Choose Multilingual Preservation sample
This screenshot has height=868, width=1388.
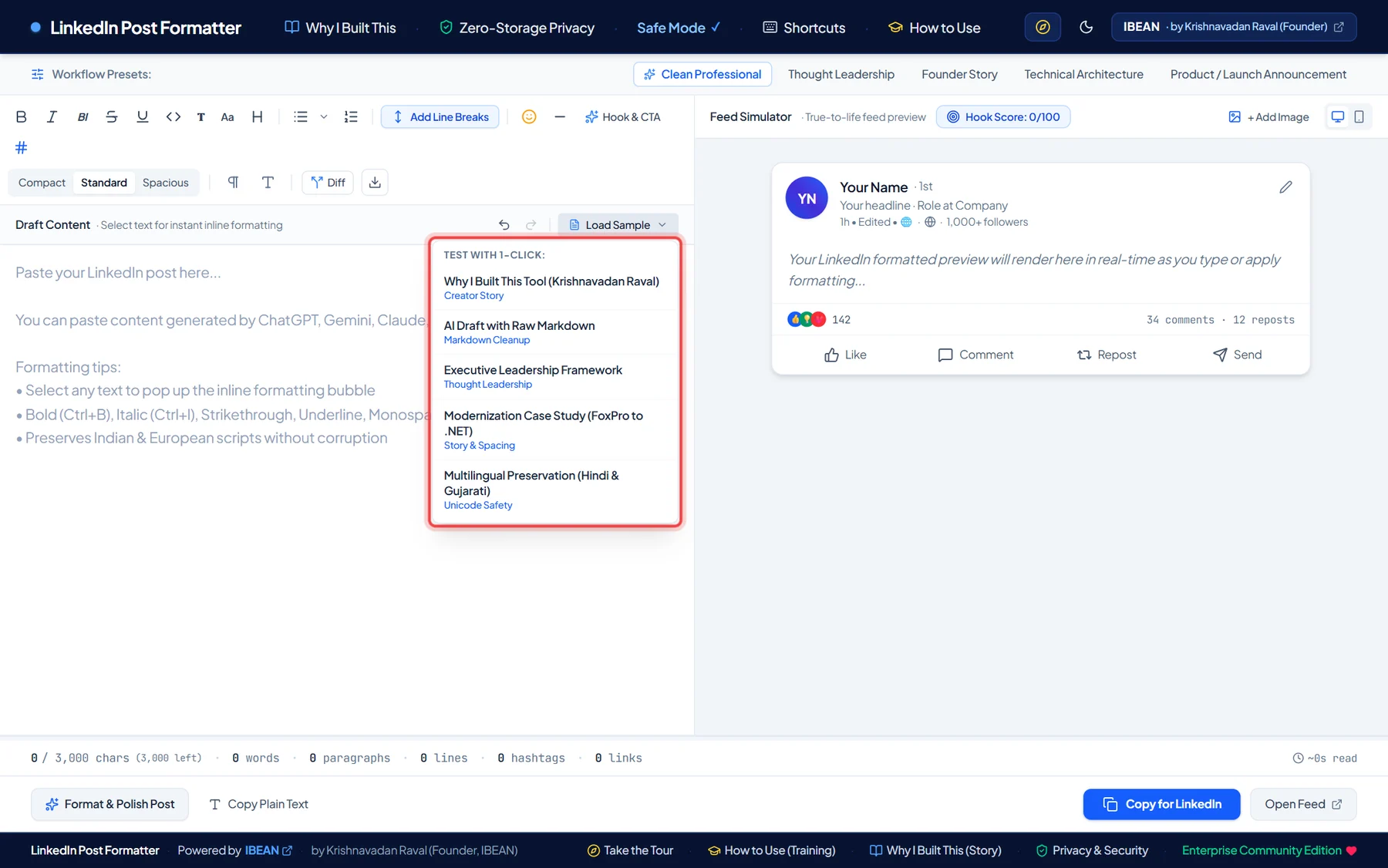click(x=554, y=490)
